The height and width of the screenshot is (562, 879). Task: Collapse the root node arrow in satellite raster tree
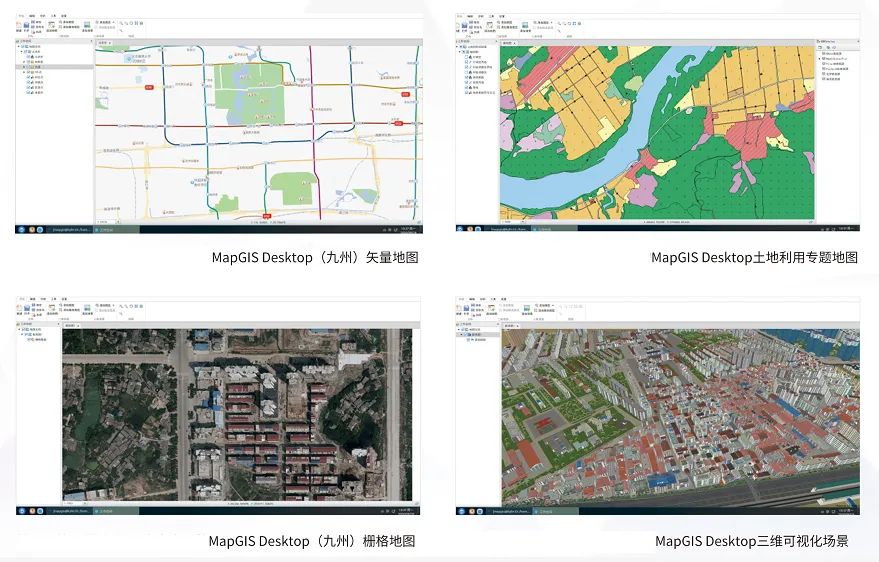(x=19, y=329)
